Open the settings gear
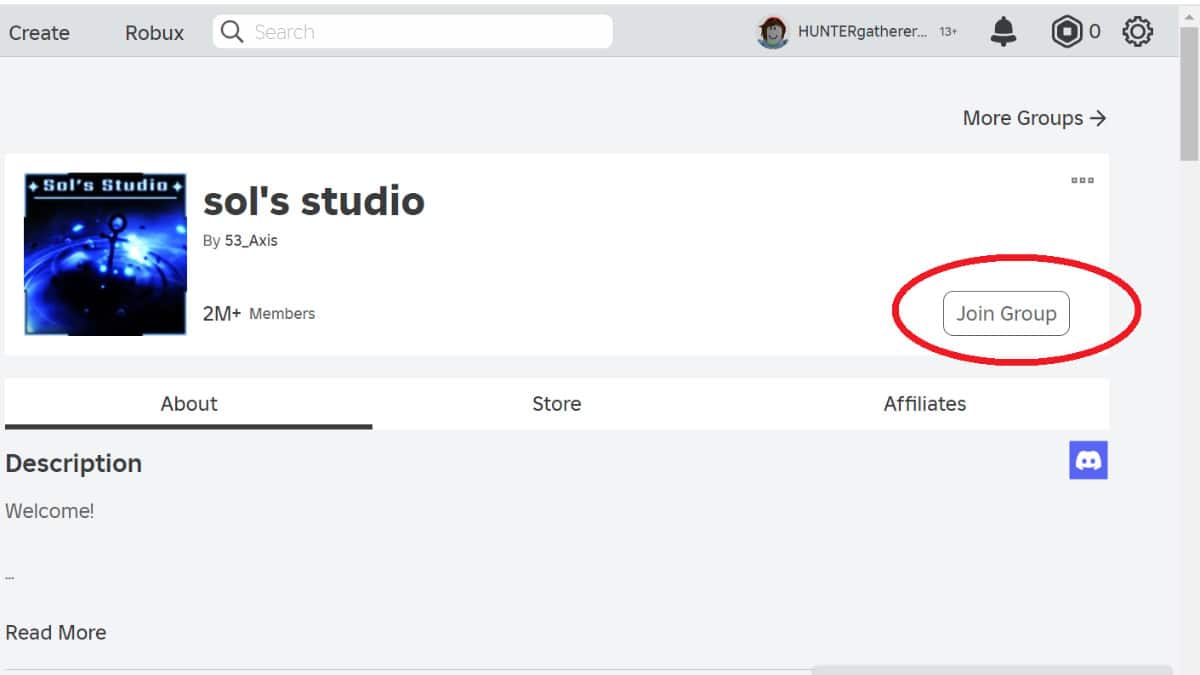 tap(1137, 31)
